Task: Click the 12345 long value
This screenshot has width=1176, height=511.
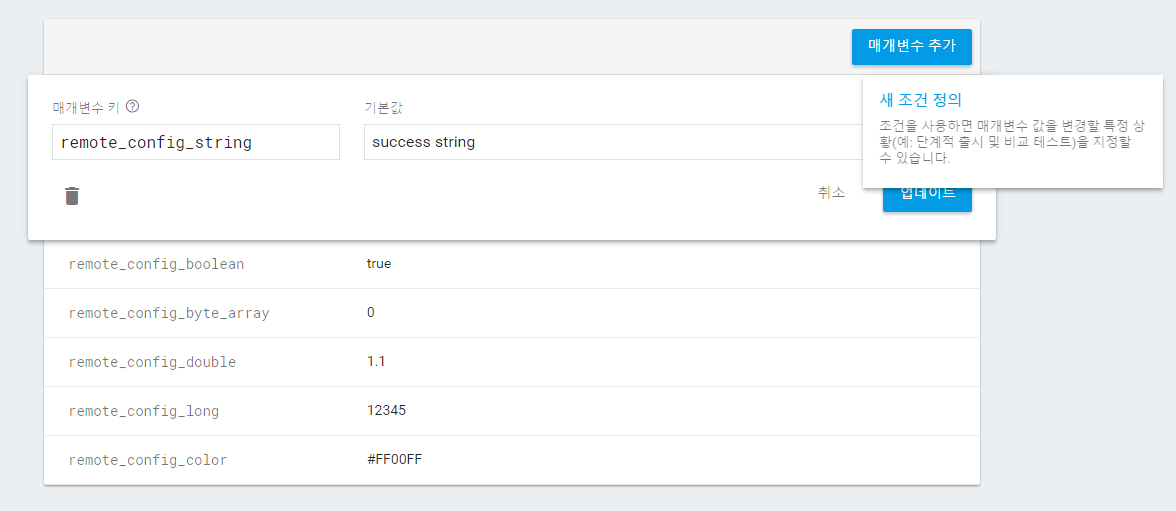Action: (386, 411)
